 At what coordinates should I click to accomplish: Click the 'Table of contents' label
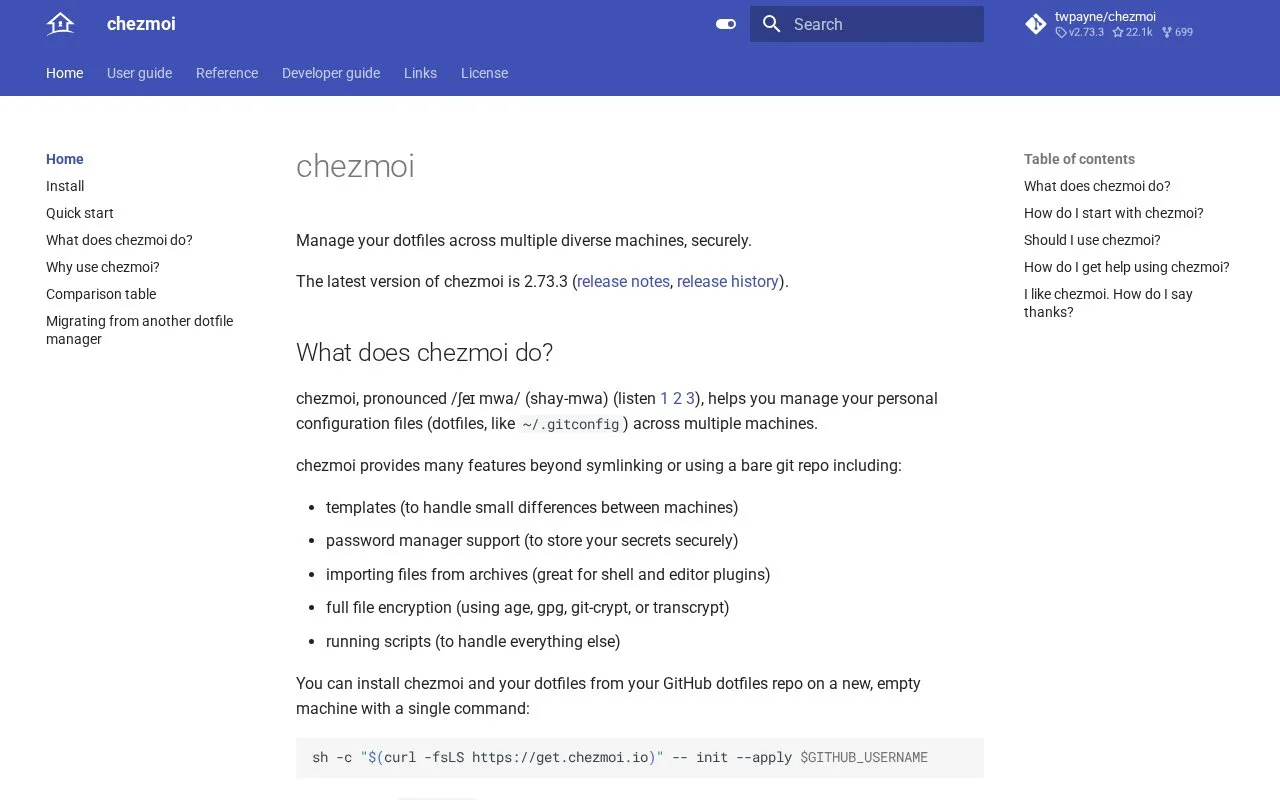(1079, 159)
